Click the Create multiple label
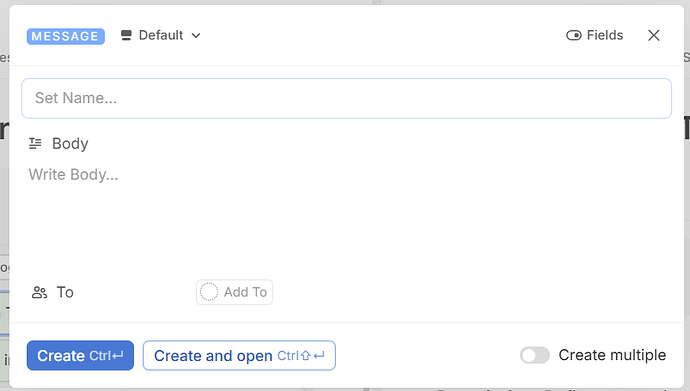The image size is (690, 391). point(612,355)
